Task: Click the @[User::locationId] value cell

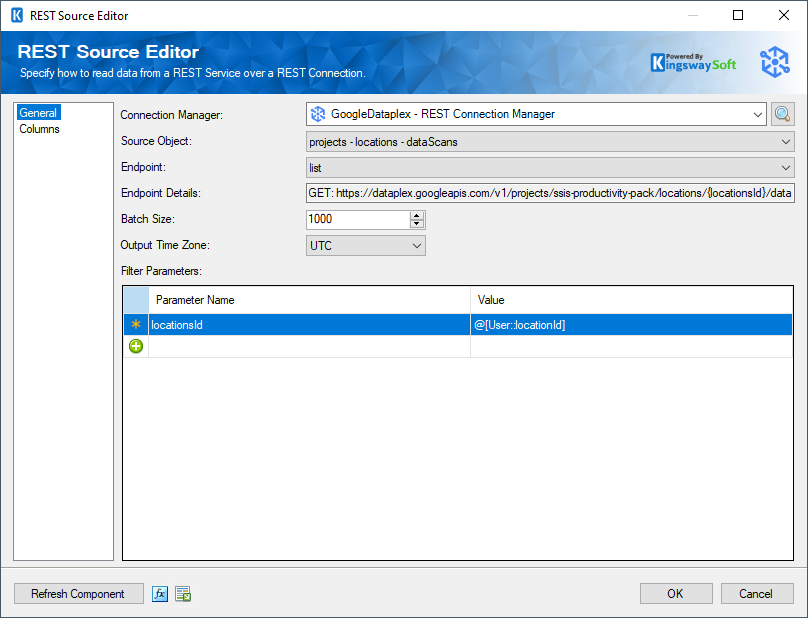Action: coord(631,325)
